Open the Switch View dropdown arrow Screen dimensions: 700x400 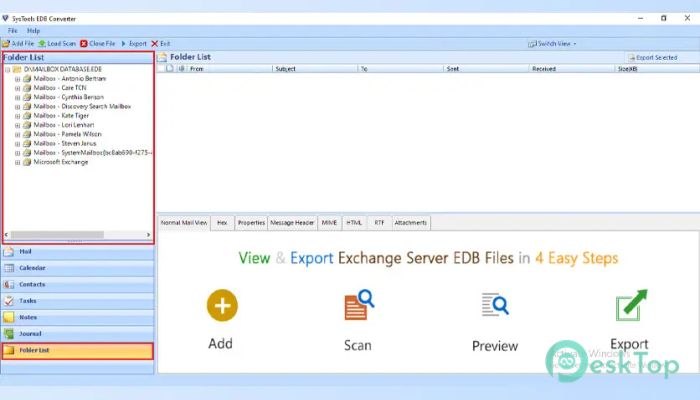point(575,44)
